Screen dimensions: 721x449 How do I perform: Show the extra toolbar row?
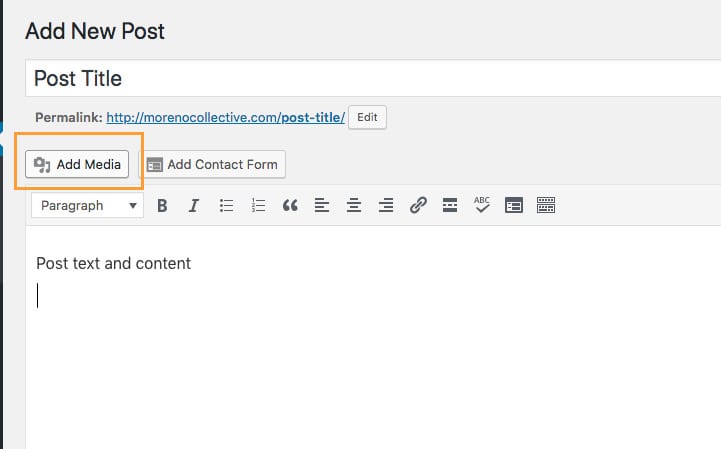click(x=546, y=205)
